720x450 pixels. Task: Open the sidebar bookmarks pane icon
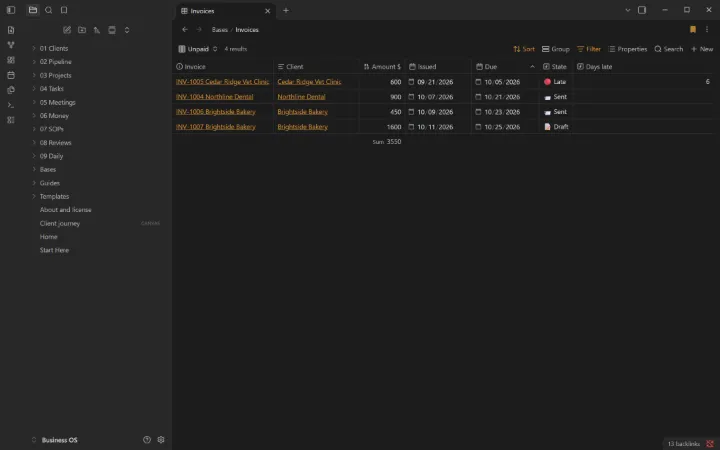point(64,10)
